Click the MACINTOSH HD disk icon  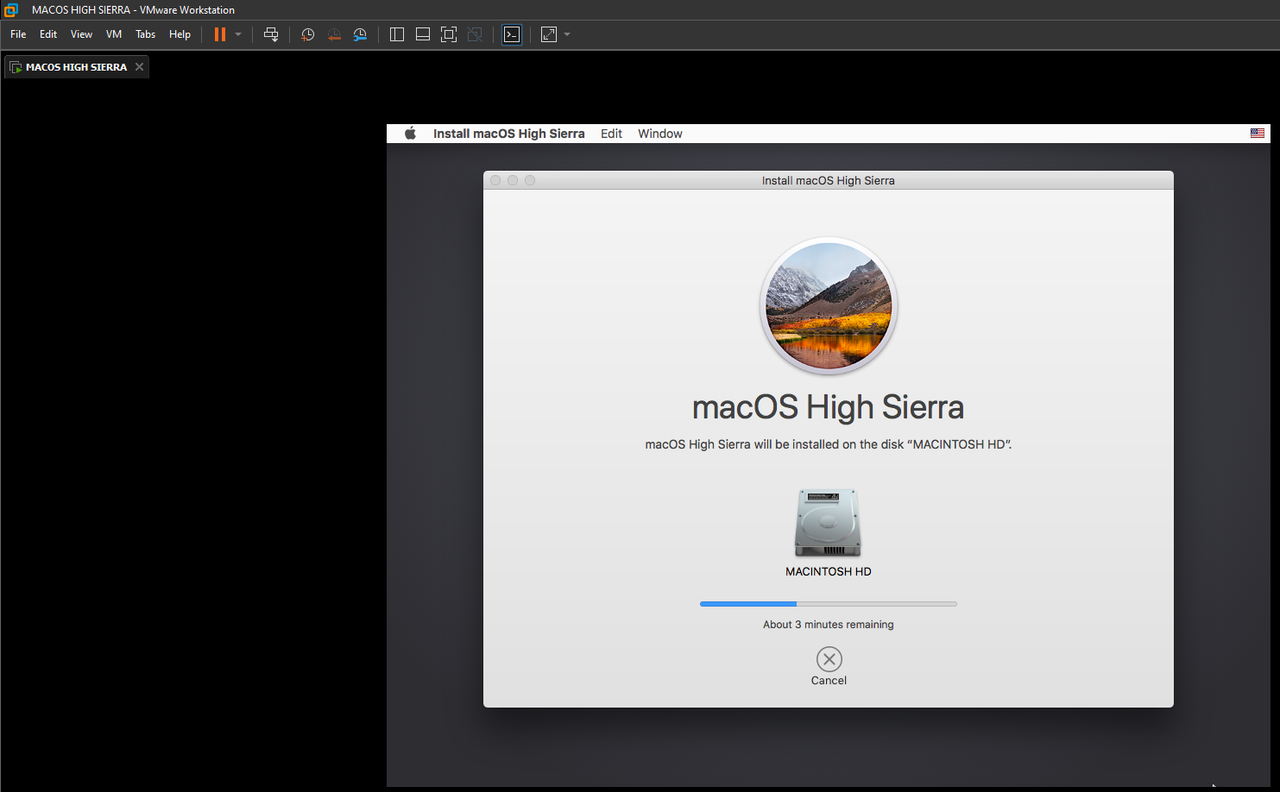coord(828,523)
